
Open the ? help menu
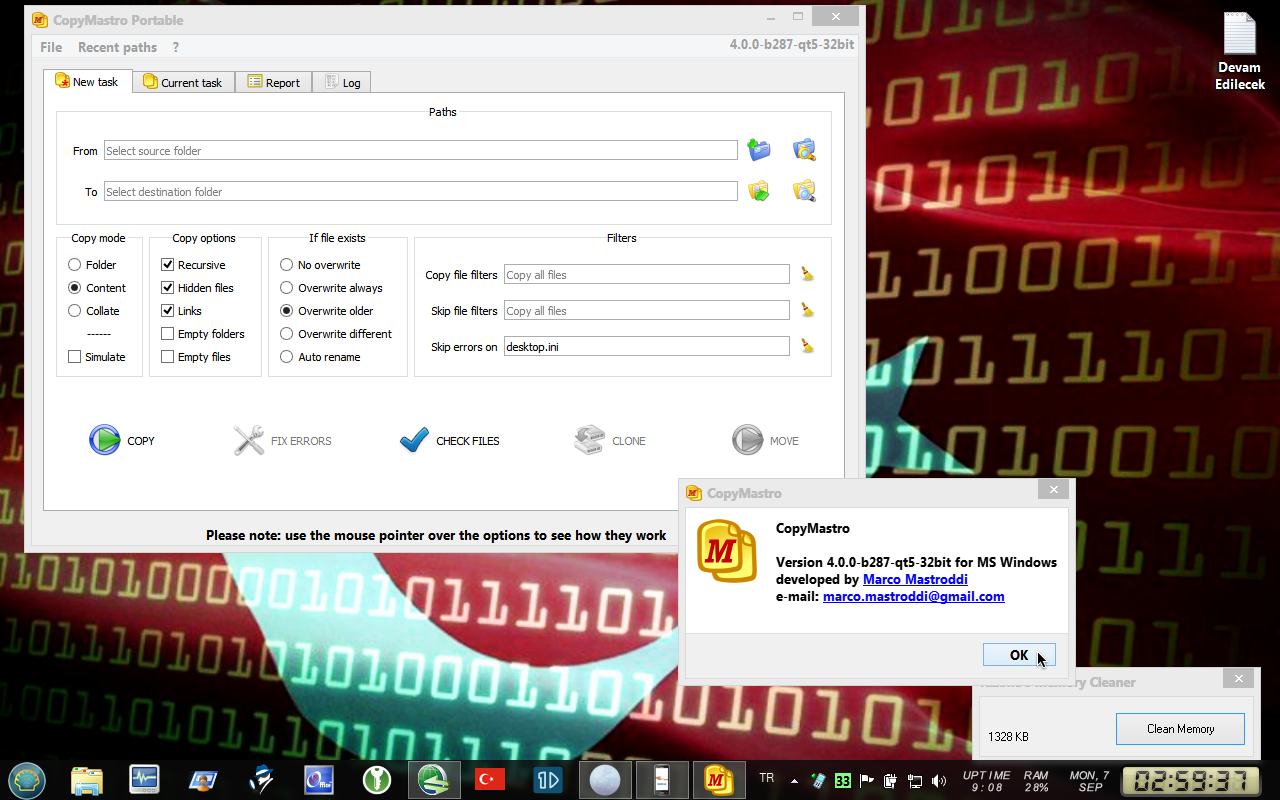(176, 47)
